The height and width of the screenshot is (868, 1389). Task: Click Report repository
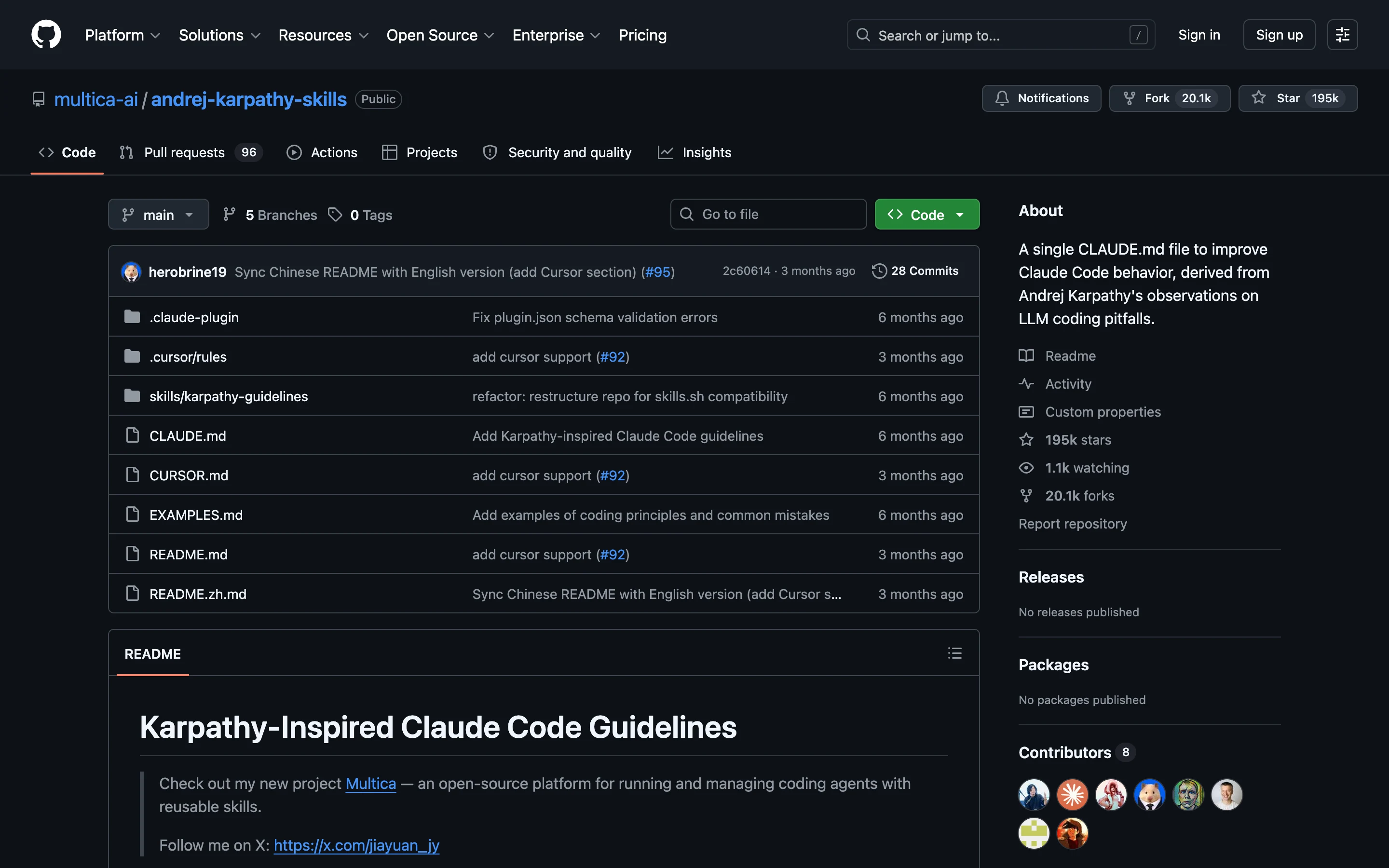[1072, 524]
